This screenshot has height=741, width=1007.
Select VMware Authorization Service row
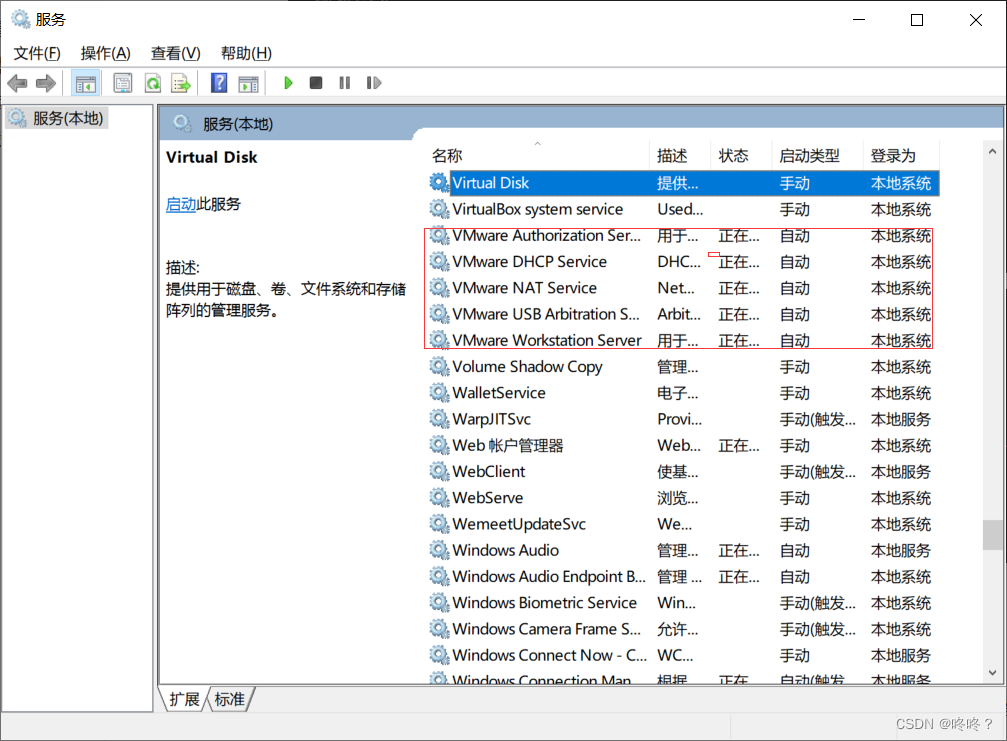click(x=683, y=236)
